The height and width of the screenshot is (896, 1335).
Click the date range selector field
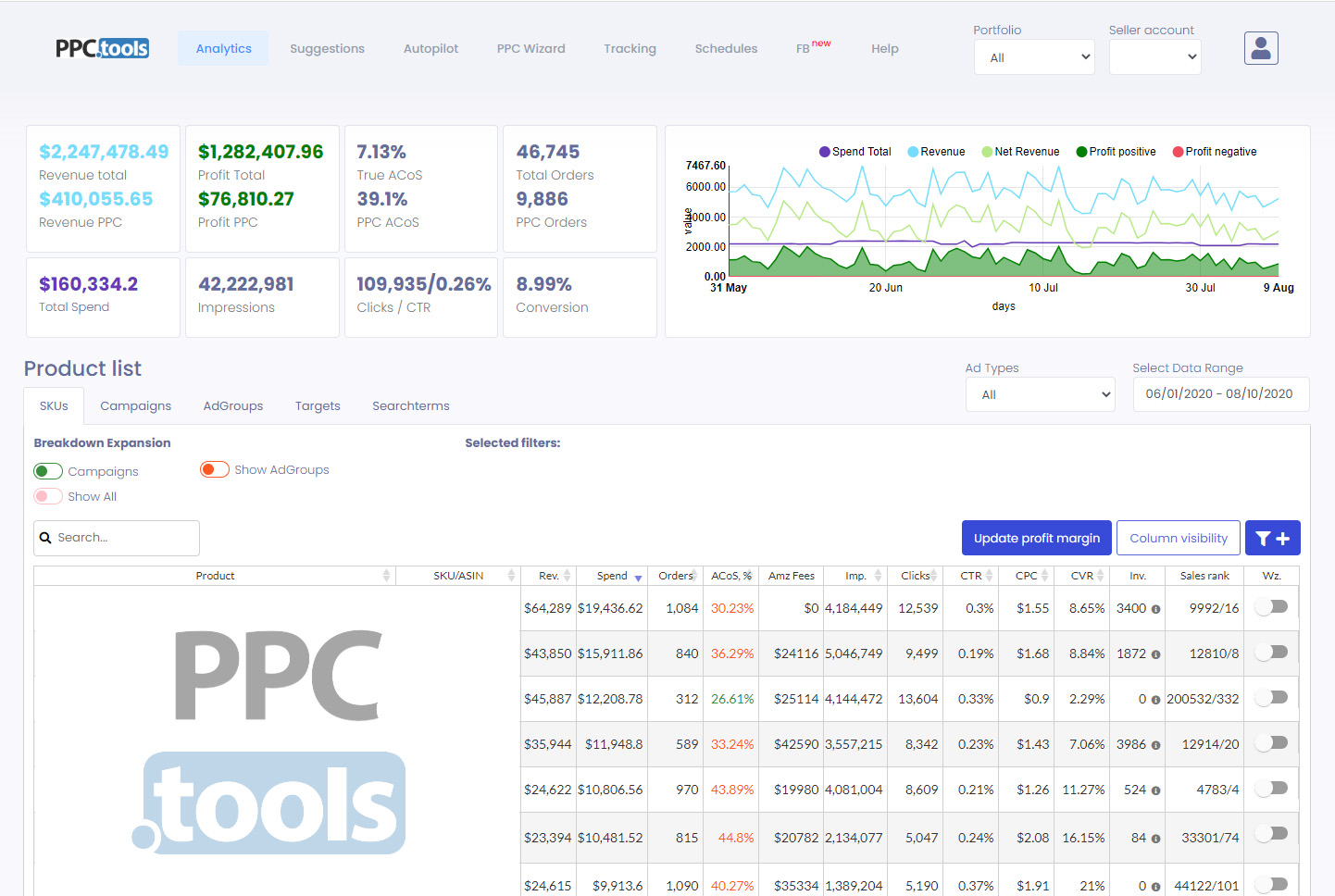[1220, 393]
